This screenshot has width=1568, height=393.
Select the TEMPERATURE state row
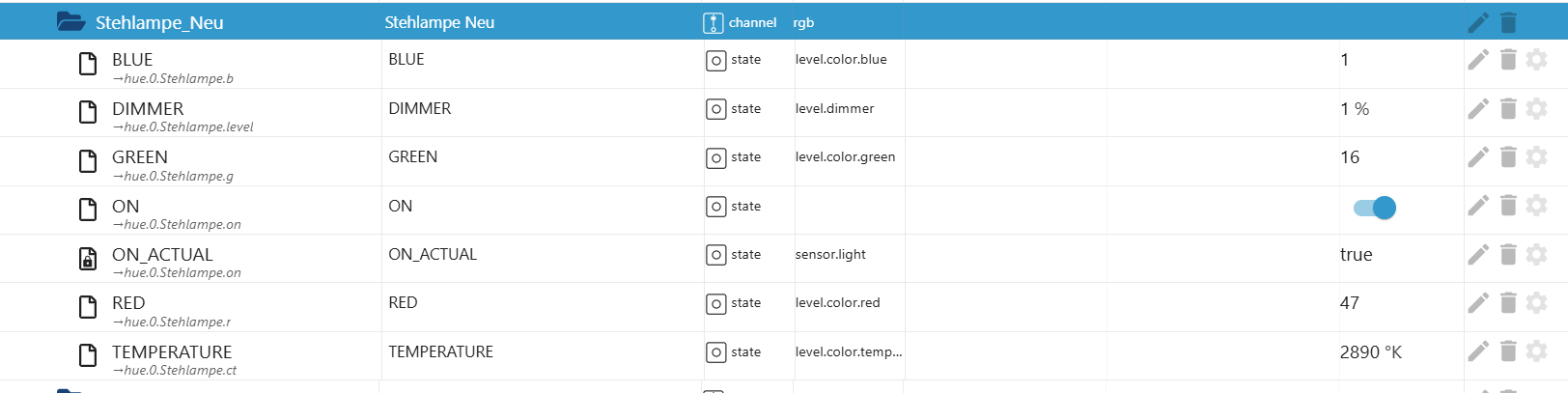172,352
